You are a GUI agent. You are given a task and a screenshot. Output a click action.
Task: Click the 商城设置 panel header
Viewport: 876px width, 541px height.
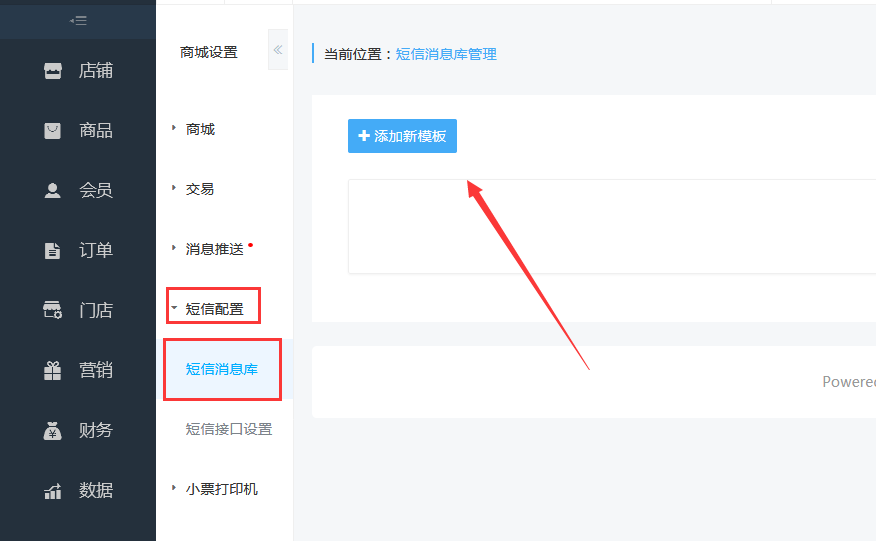tap(208, 52)
